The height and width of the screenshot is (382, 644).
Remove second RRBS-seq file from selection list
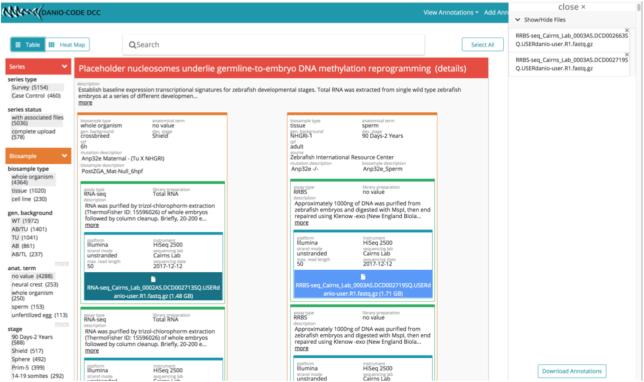627,55
